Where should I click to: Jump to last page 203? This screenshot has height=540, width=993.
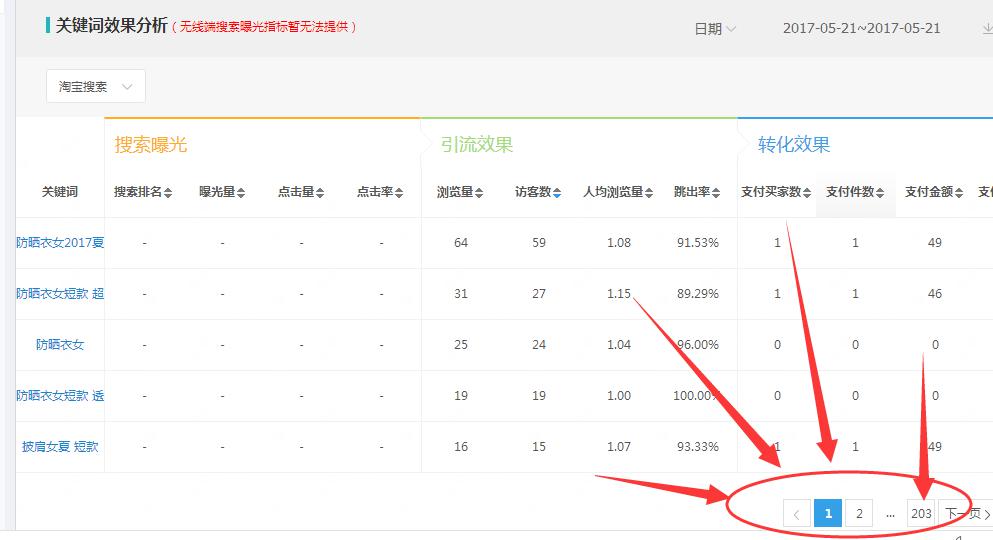tap(921, 514)
